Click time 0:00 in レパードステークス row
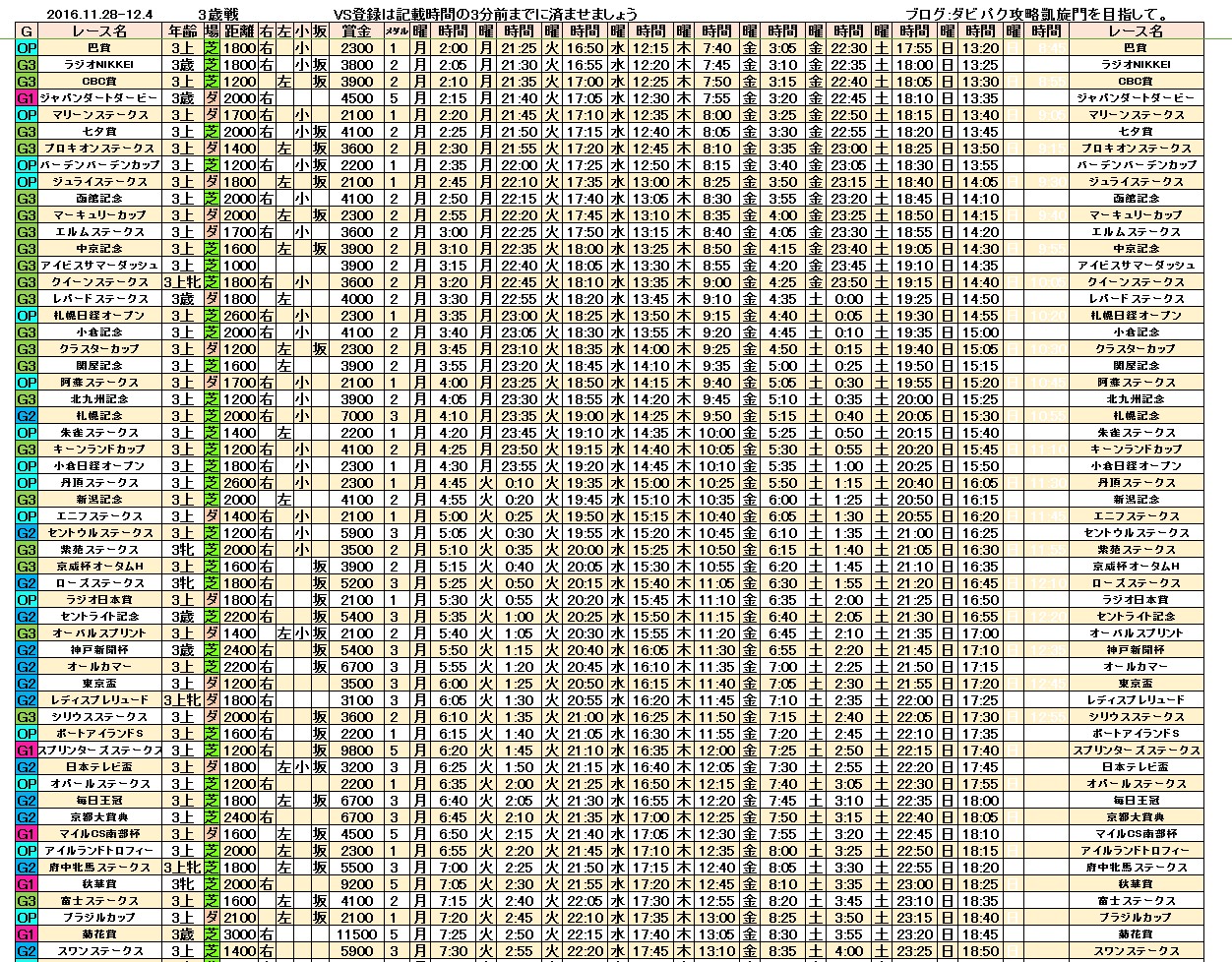Image resolution: width=1232 pixels, height=962 pixels. pyautogui.click(x=848, y=299)
